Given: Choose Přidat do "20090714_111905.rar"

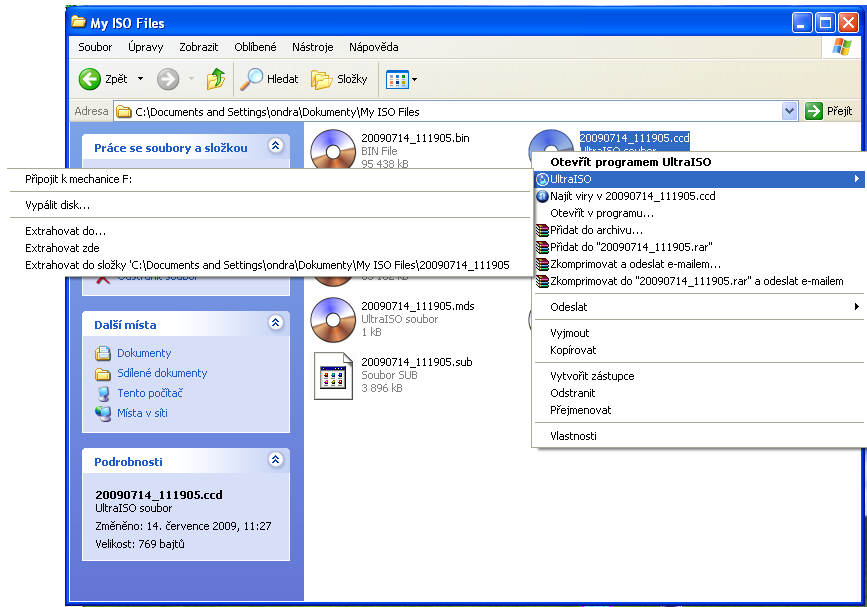Looking at the screenshot, I should coord(699,247).
